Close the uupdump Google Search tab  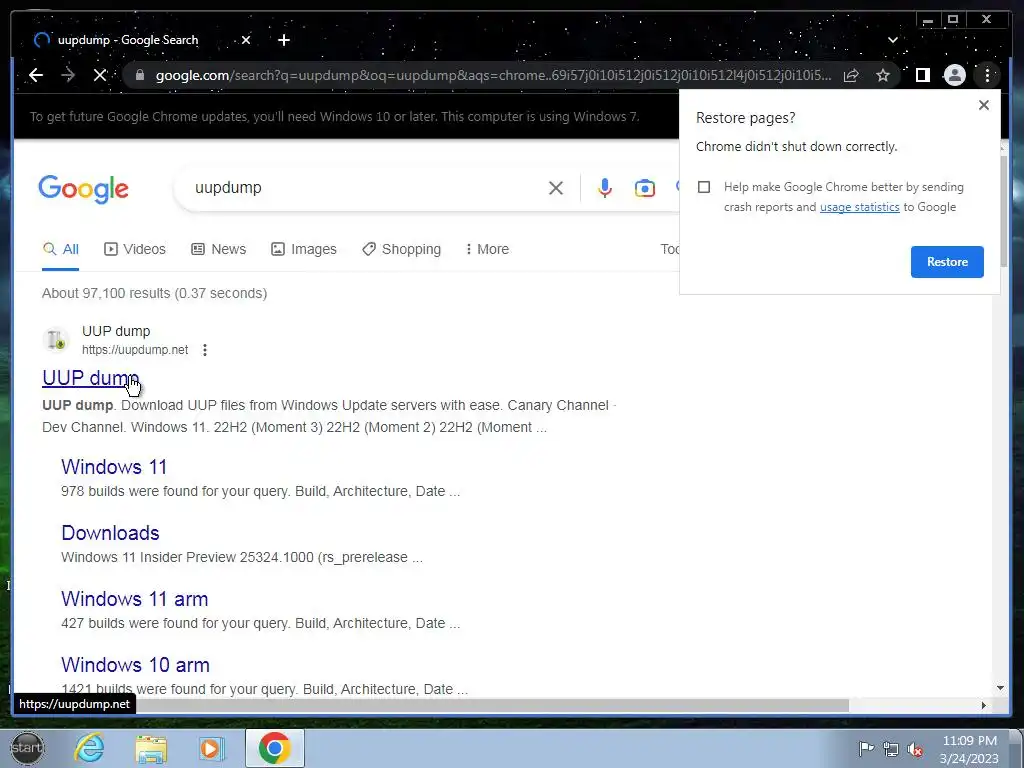coord(246,40)
